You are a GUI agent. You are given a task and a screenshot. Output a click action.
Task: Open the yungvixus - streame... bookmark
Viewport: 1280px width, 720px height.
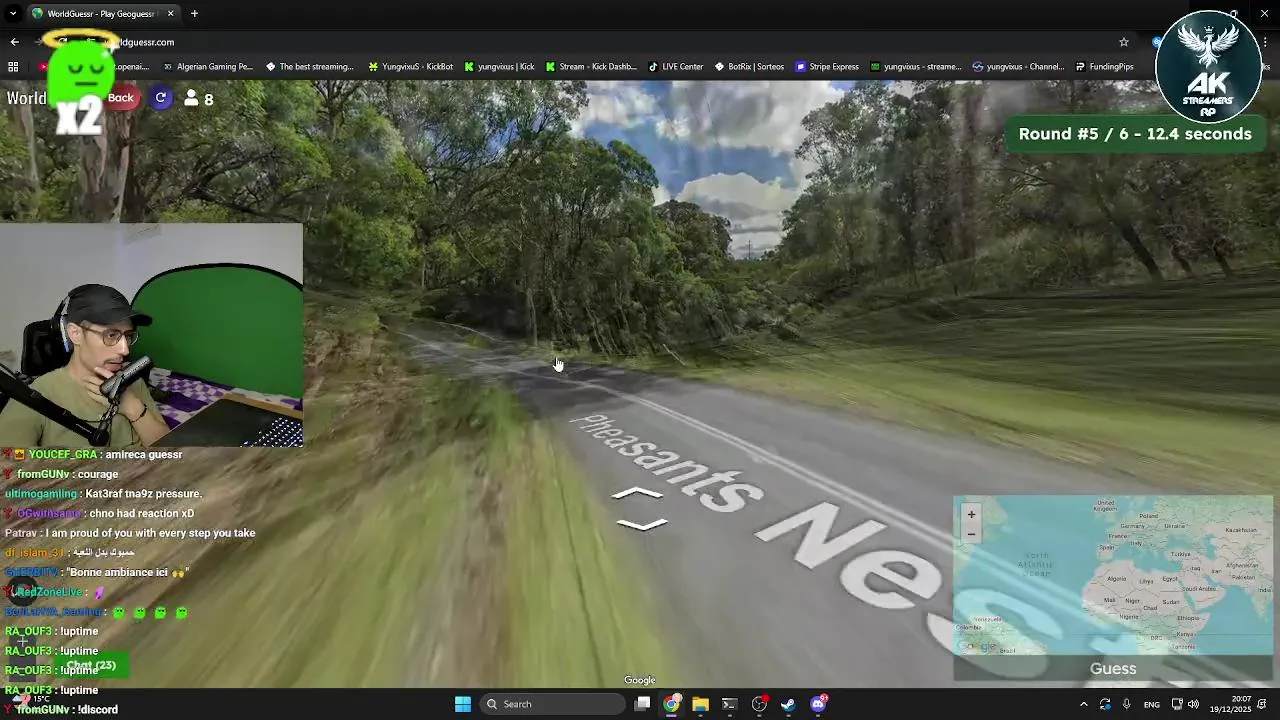(916, 67)
